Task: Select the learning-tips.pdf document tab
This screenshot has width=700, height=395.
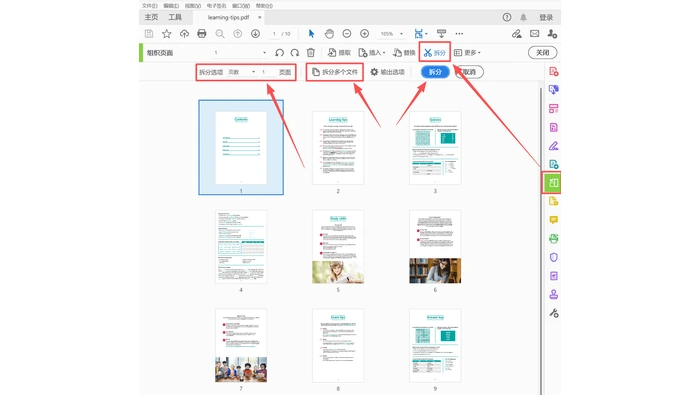Action: (x=228, y=17)
